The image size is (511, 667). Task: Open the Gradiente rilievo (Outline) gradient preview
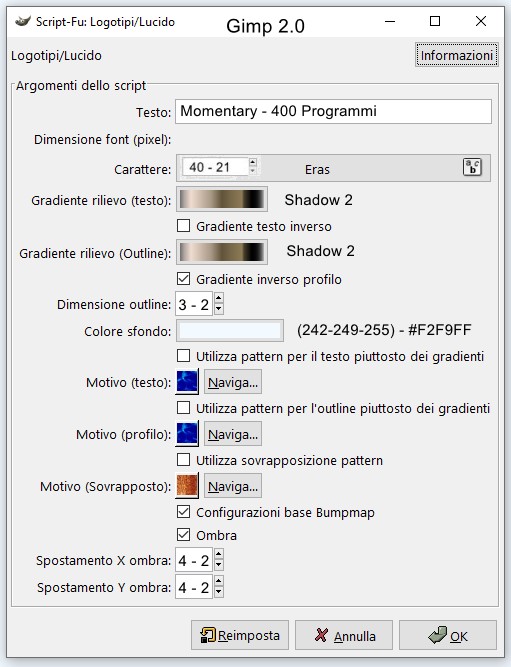tap(222, 252)
